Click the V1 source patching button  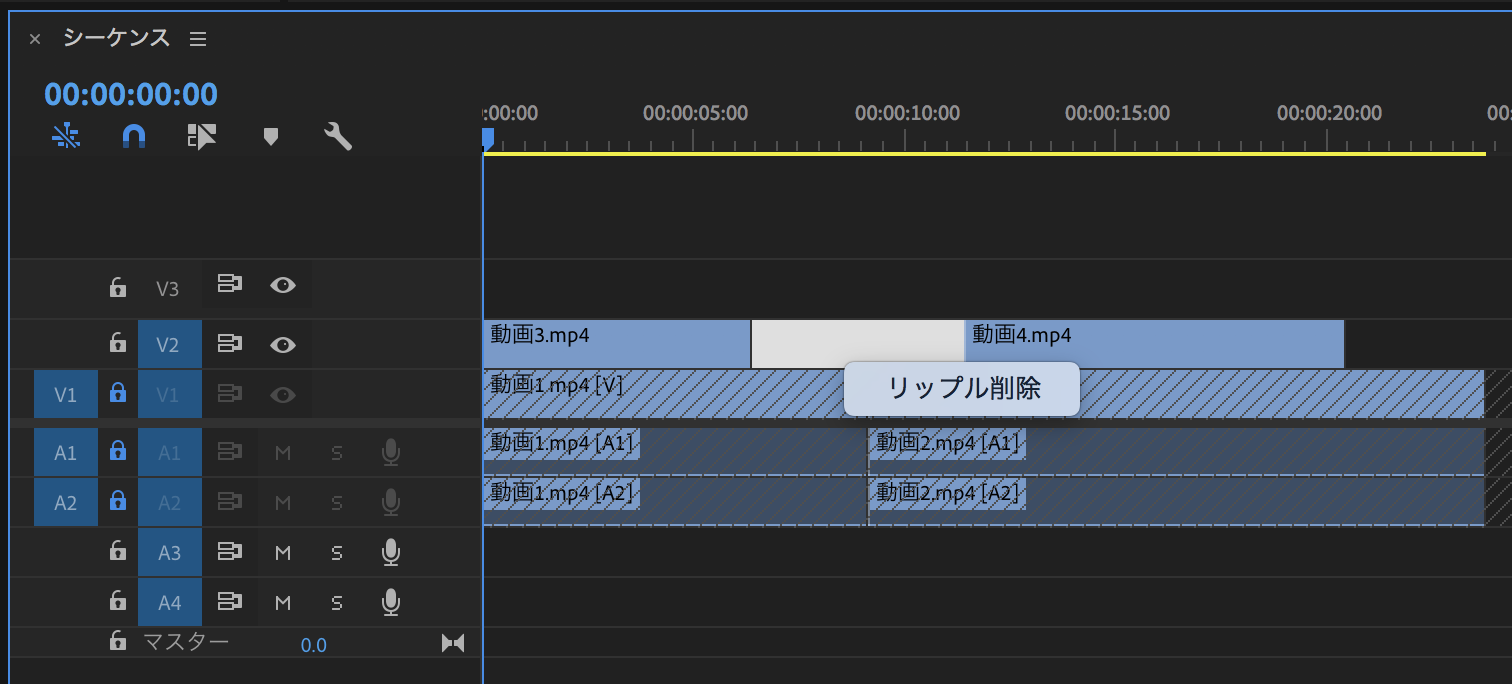point(65,395)
